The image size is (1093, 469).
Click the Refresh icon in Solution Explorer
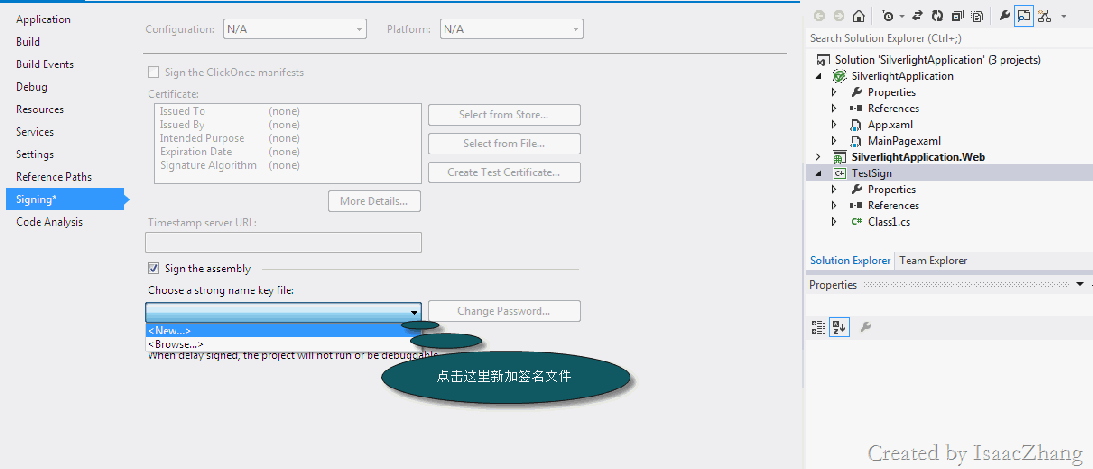[x=938, y=16]
